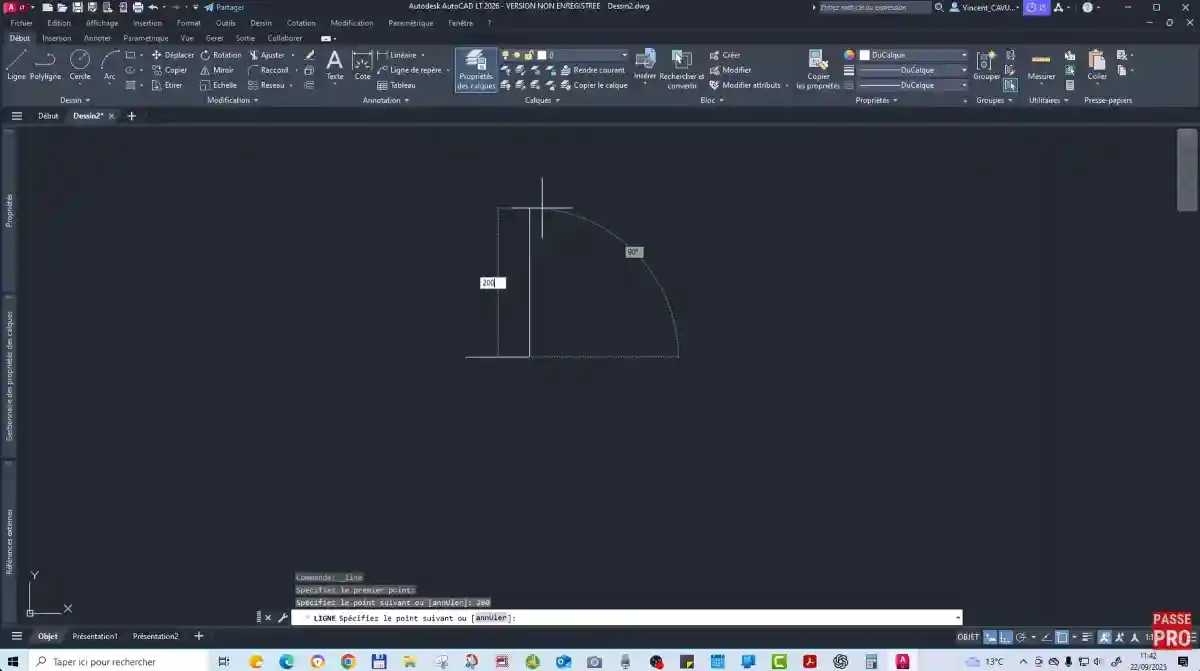Expand the Bloc panel dropdown

[714, 100]
